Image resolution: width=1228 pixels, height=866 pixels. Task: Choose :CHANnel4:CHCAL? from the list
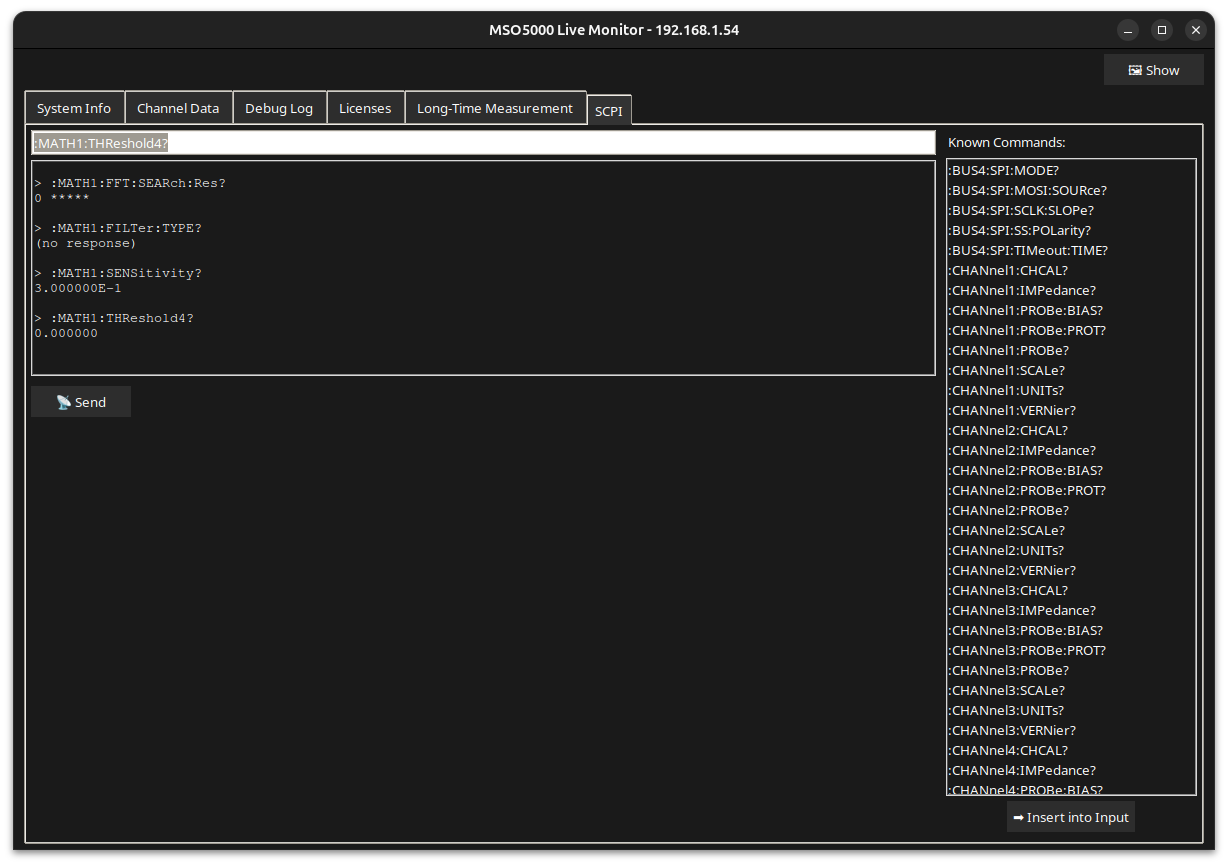(1009, 750)
